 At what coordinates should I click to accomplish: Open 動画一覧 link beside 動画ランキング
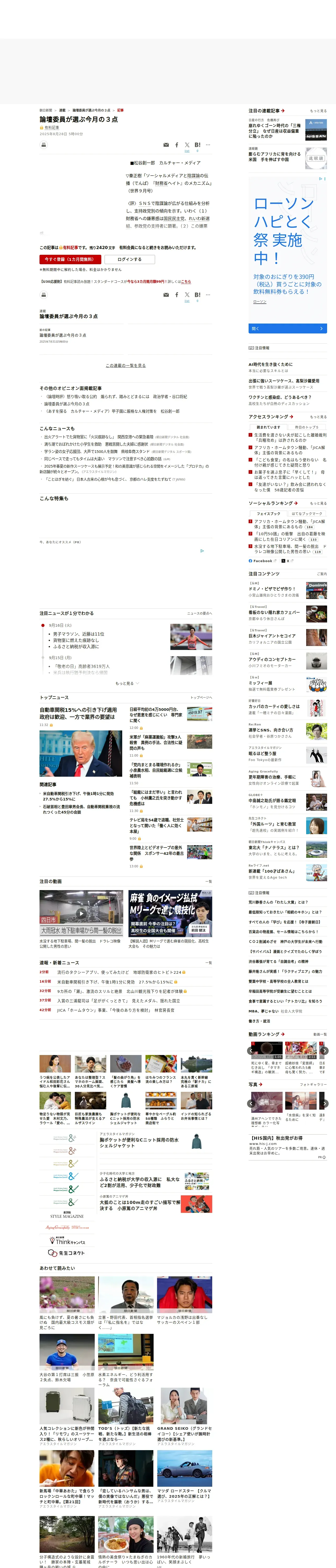[320, 1034]
